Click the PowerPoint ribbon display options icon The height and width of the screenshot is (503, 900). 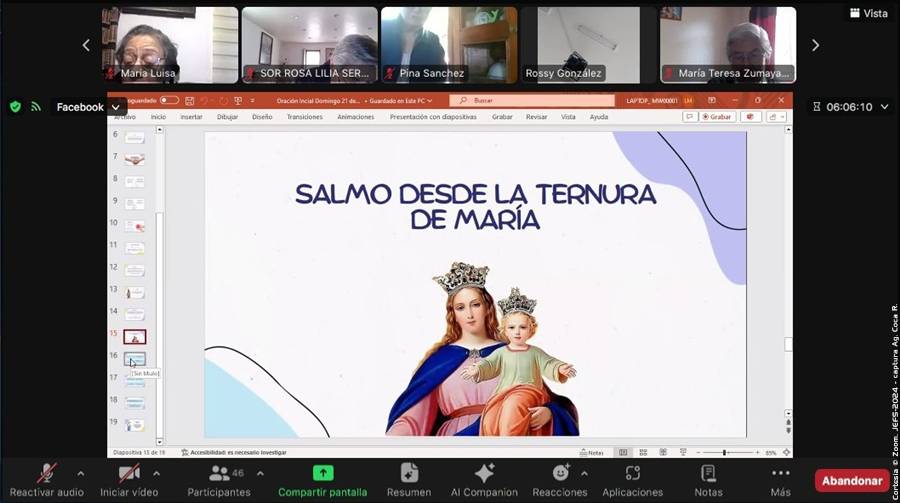click(x=712, y=100)
